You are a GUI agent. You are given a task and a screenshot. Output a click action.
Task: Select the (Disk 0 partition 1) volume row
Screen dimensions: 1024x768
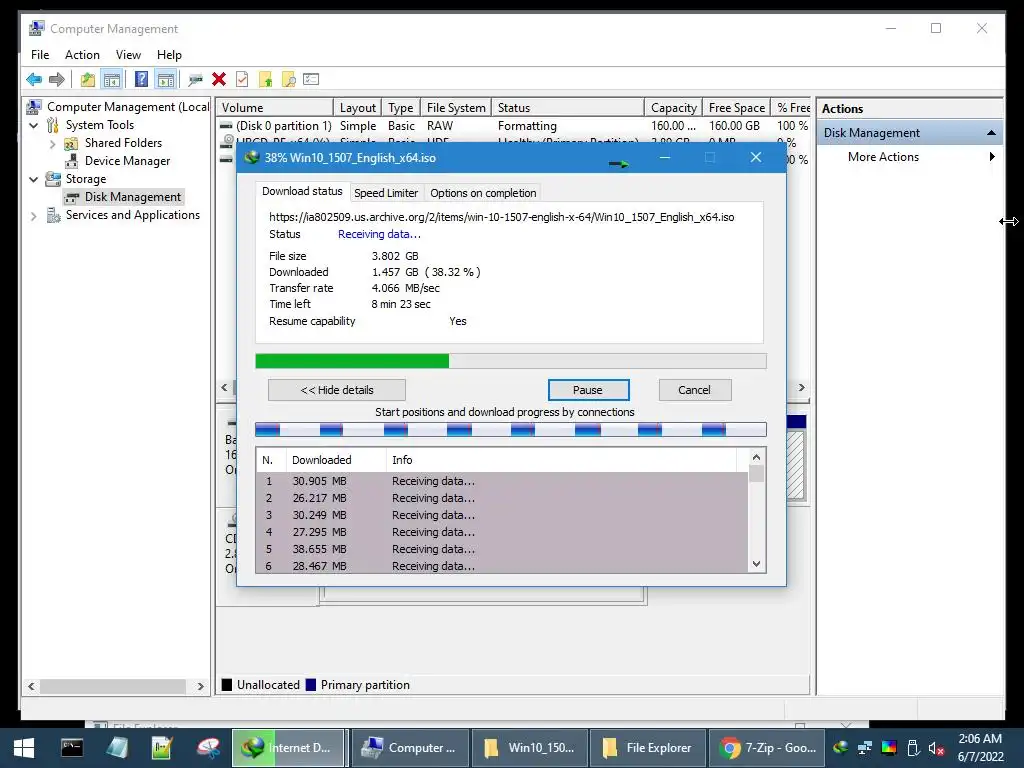[513, 125]
